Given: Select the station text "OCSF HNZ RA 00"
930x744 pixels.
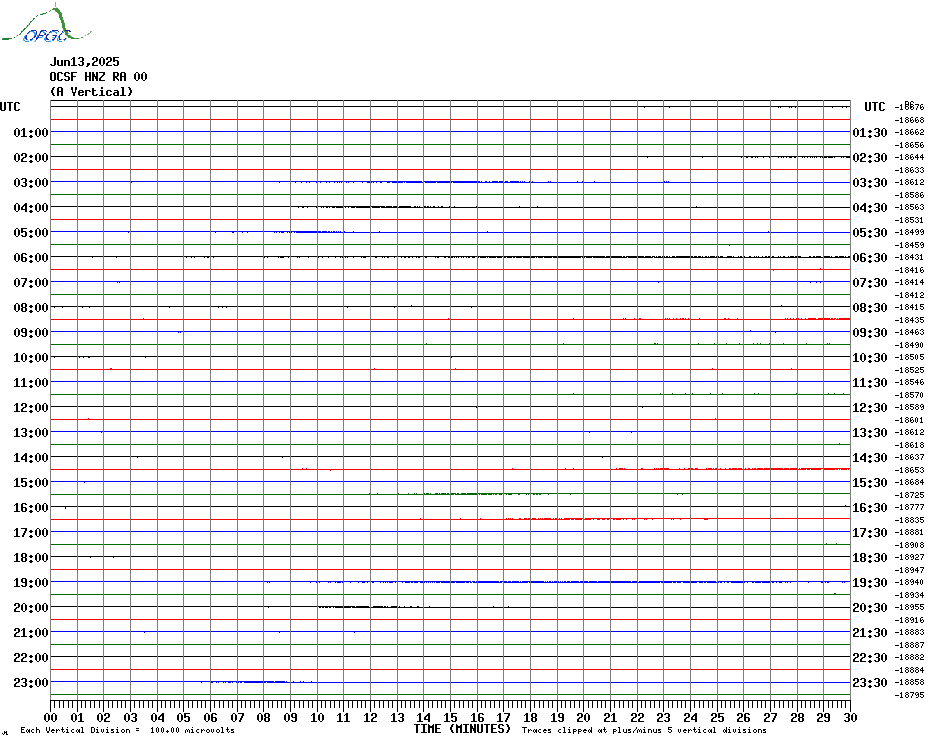Looking at the screenshot, I should coord(98,77).
